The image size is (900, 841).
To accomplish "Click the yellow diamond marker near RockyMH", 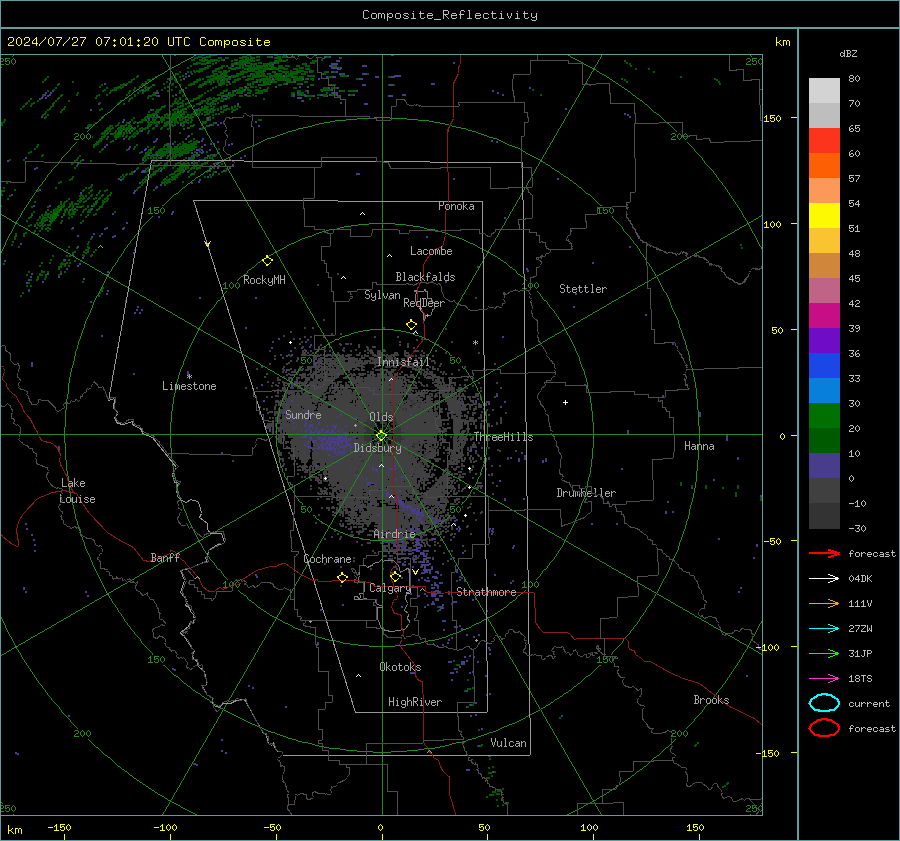I will 267,261.
